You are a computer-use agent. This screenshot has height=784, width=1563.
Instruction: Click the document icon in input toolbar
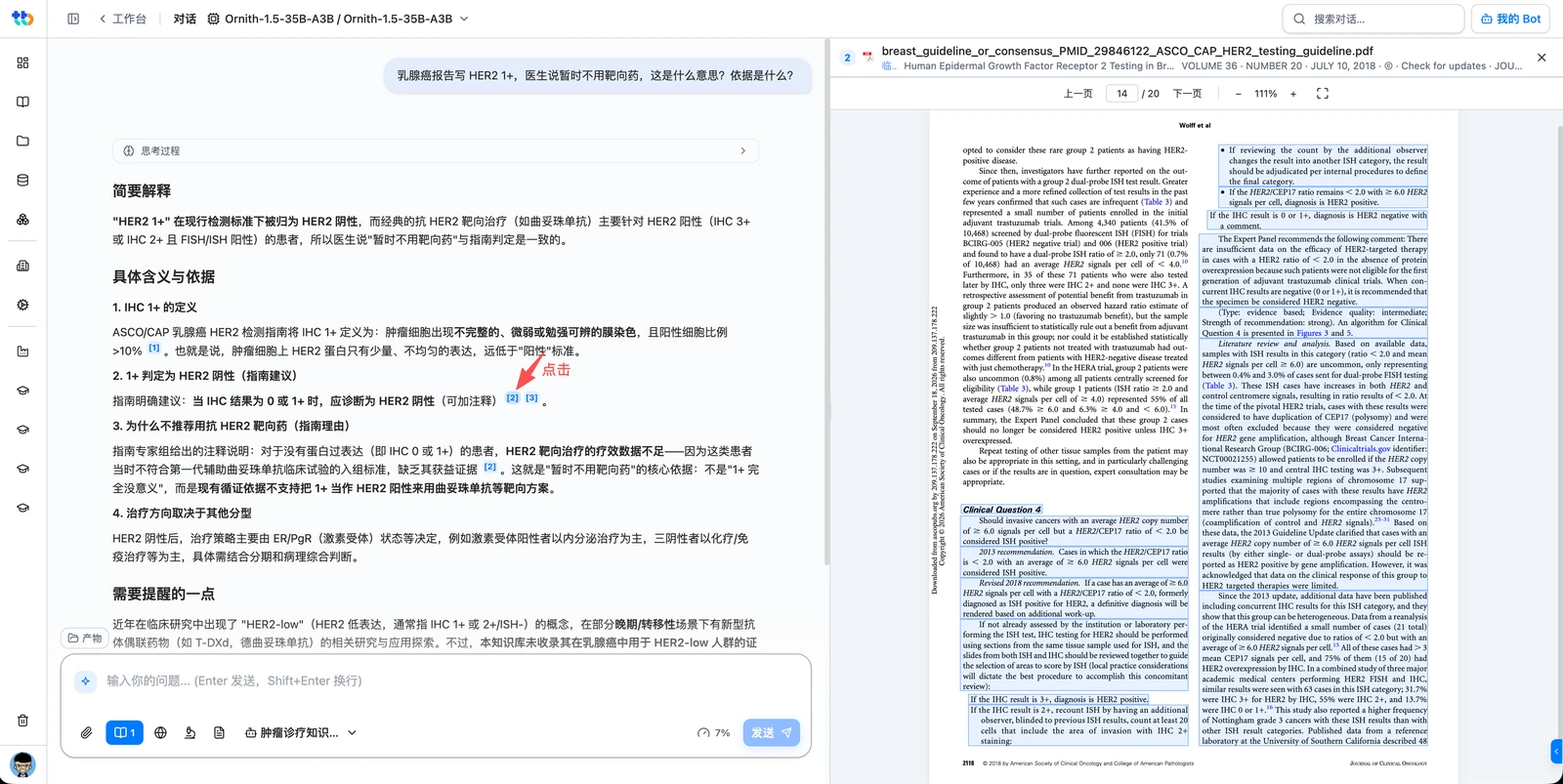click(x=220, y=732)
